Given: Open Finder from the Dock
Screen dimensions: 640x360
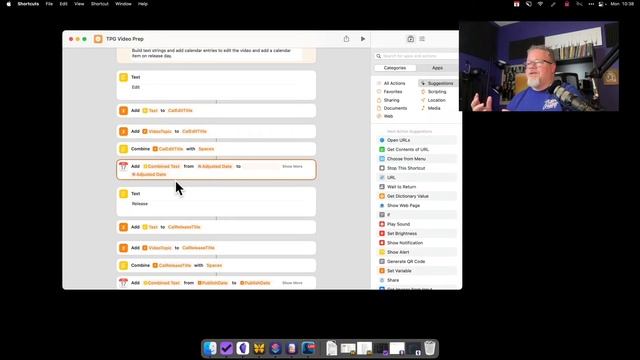Looking at the screenshot, I should tap(210, 348).
